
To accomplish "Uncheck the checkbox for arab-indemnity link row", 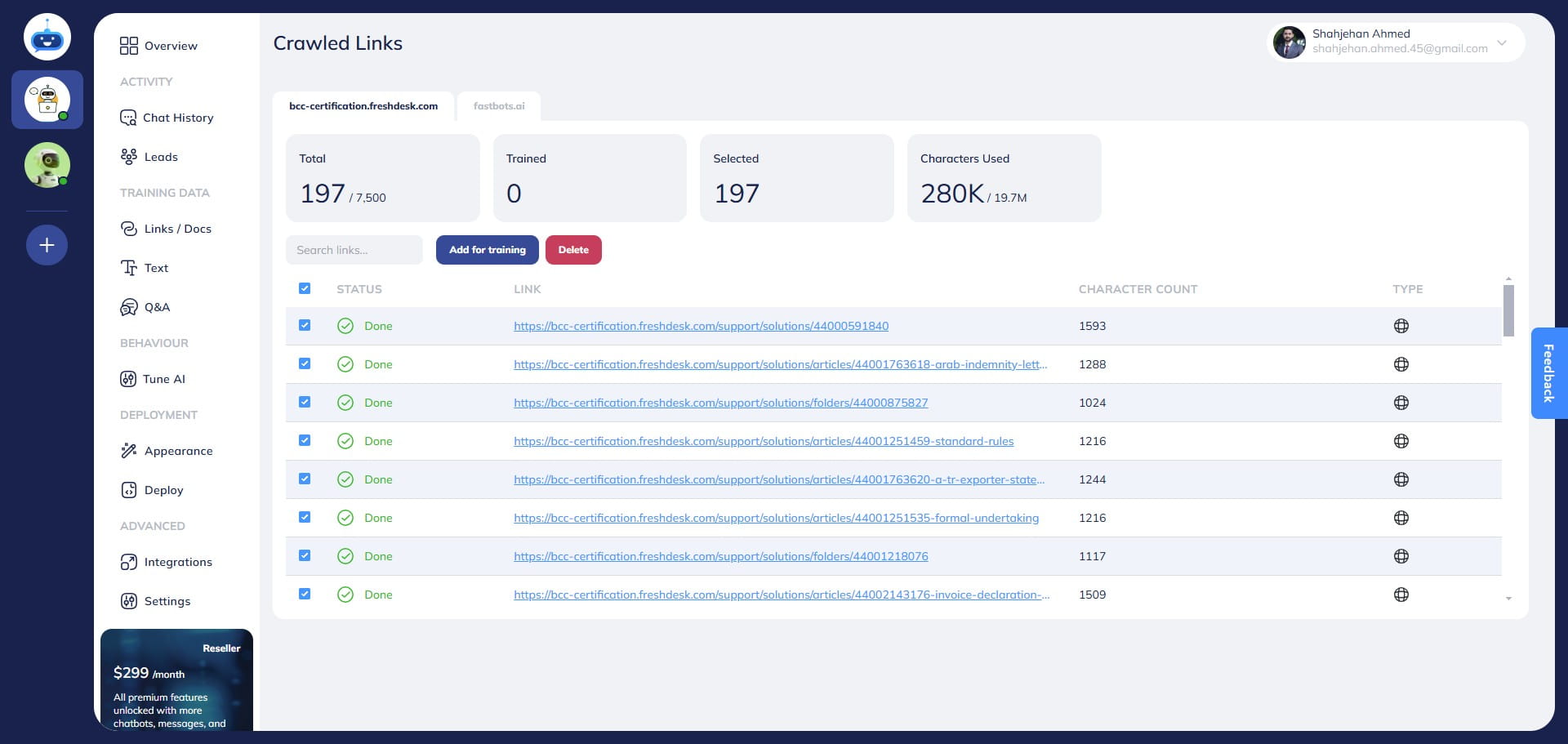I will coord(305,363).
